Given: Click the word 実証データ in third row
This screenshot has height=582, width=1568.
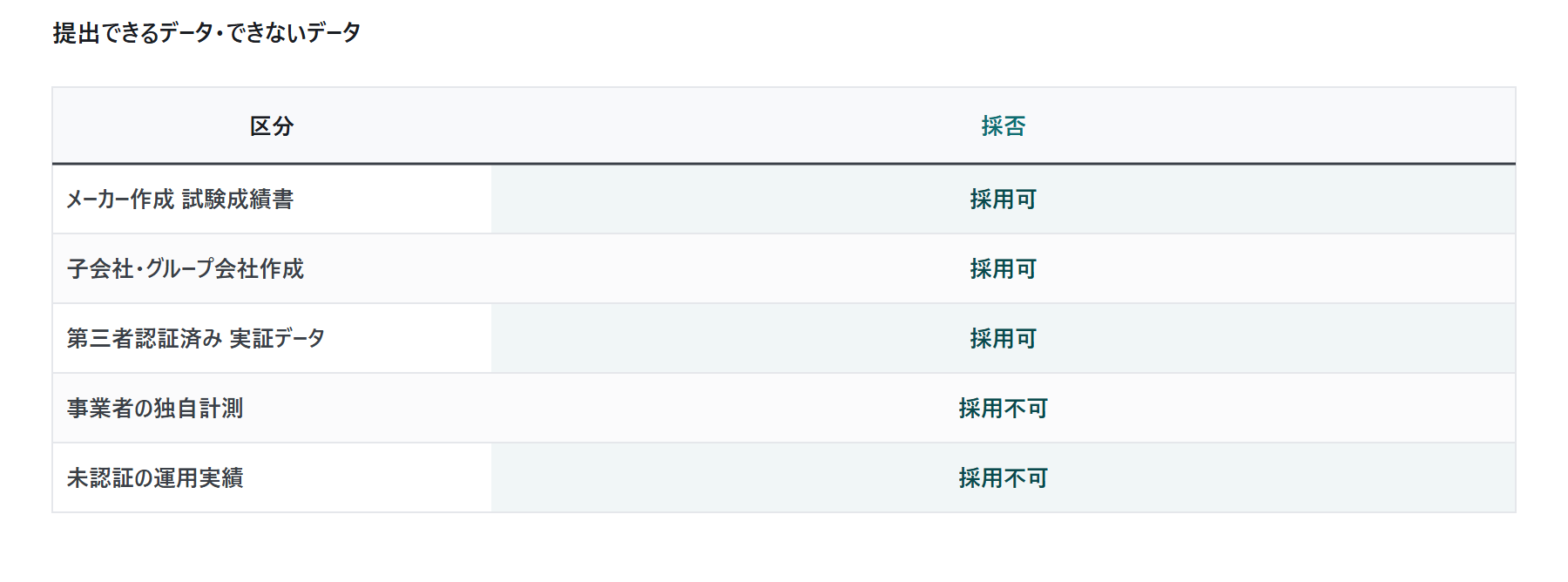Looking at the screenshot, I should (x=277, y=339).
